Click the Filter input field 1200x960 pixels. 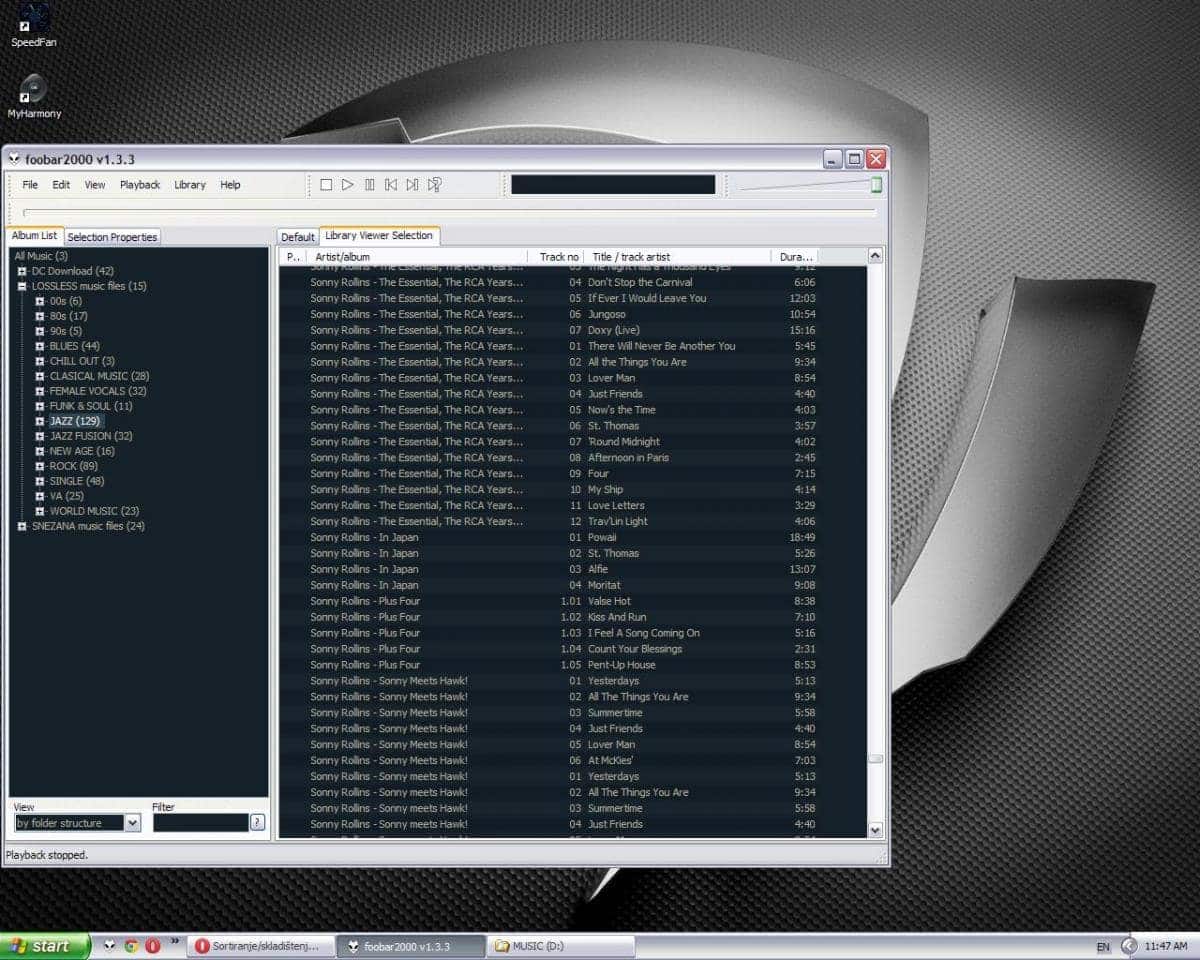[x=200, y=823]
